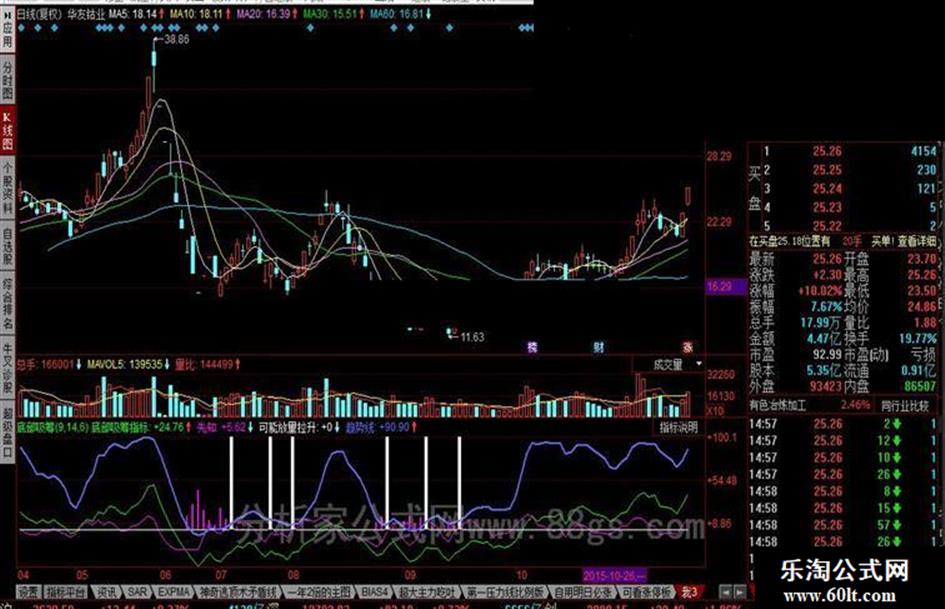The width and height of the screenshot is (945, 609).
Task: Open the 查看详细 order link
Action: [917, 241]
